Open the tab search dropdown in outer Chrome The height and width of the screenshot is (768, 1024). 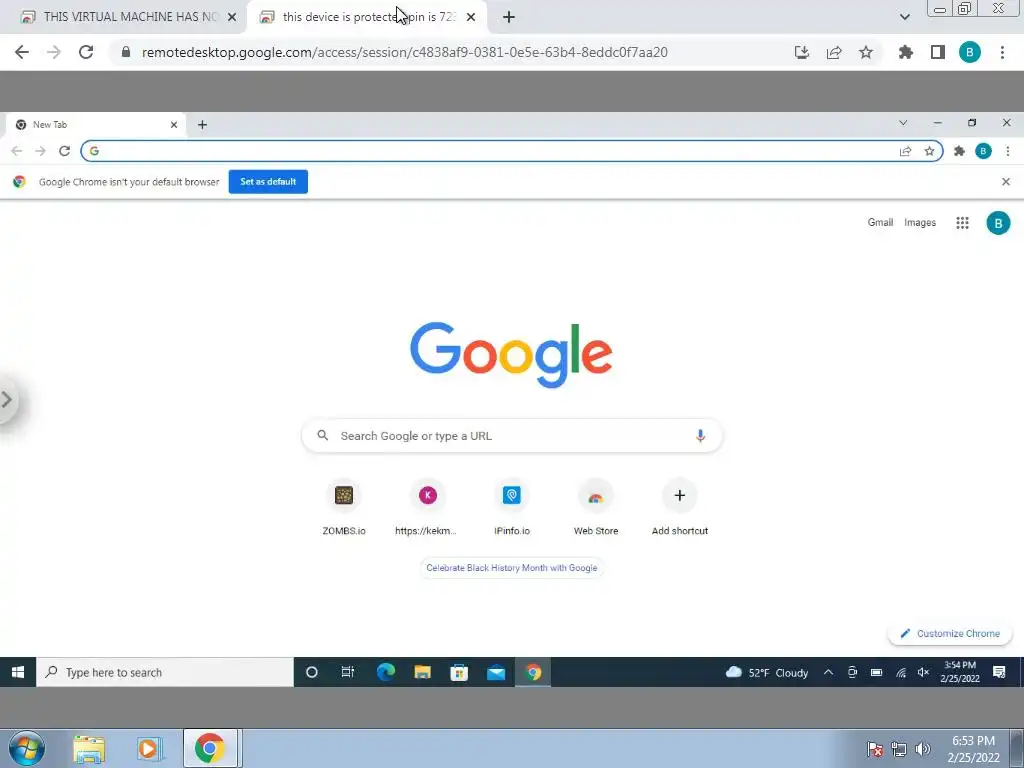[904, 17]
